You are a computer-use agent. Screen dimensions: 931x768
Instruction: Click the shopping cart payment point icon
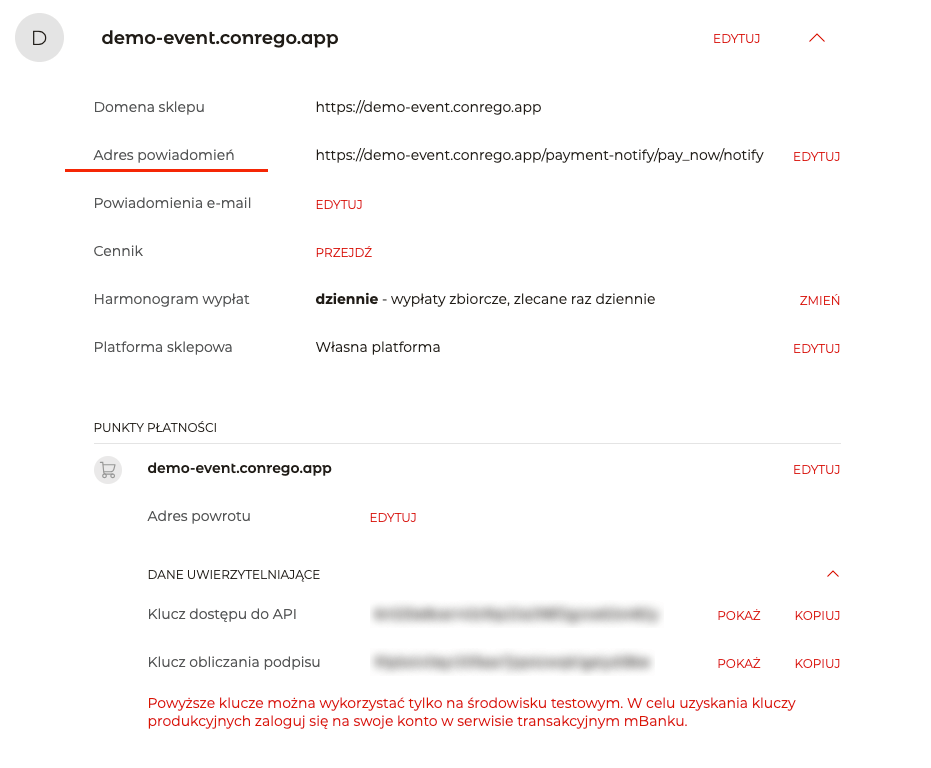[107, 469]
